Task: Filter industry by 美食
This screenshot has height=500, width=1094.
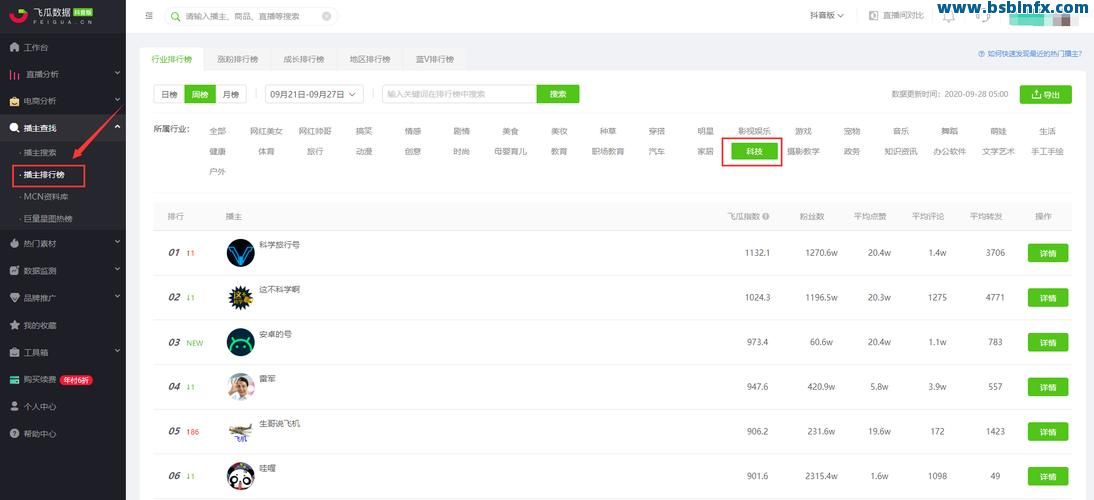Action: 510,131
